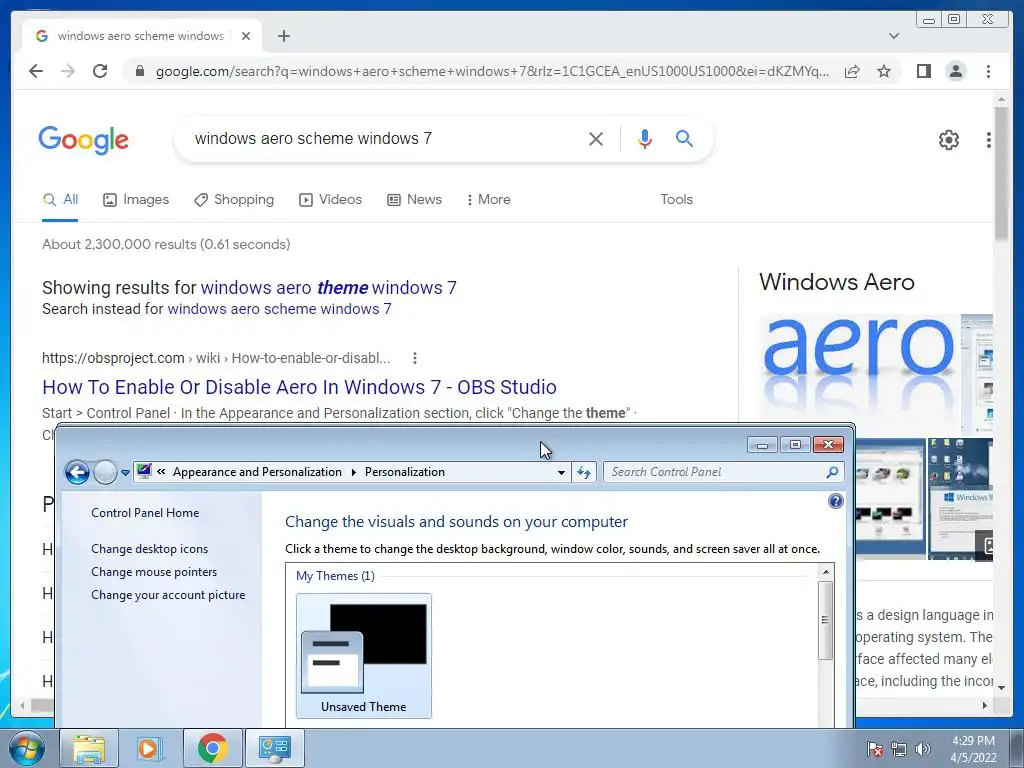Click themes list scroll up arrow
Image resolution: width=1024 pixels, height=768 pixels.
825,572
